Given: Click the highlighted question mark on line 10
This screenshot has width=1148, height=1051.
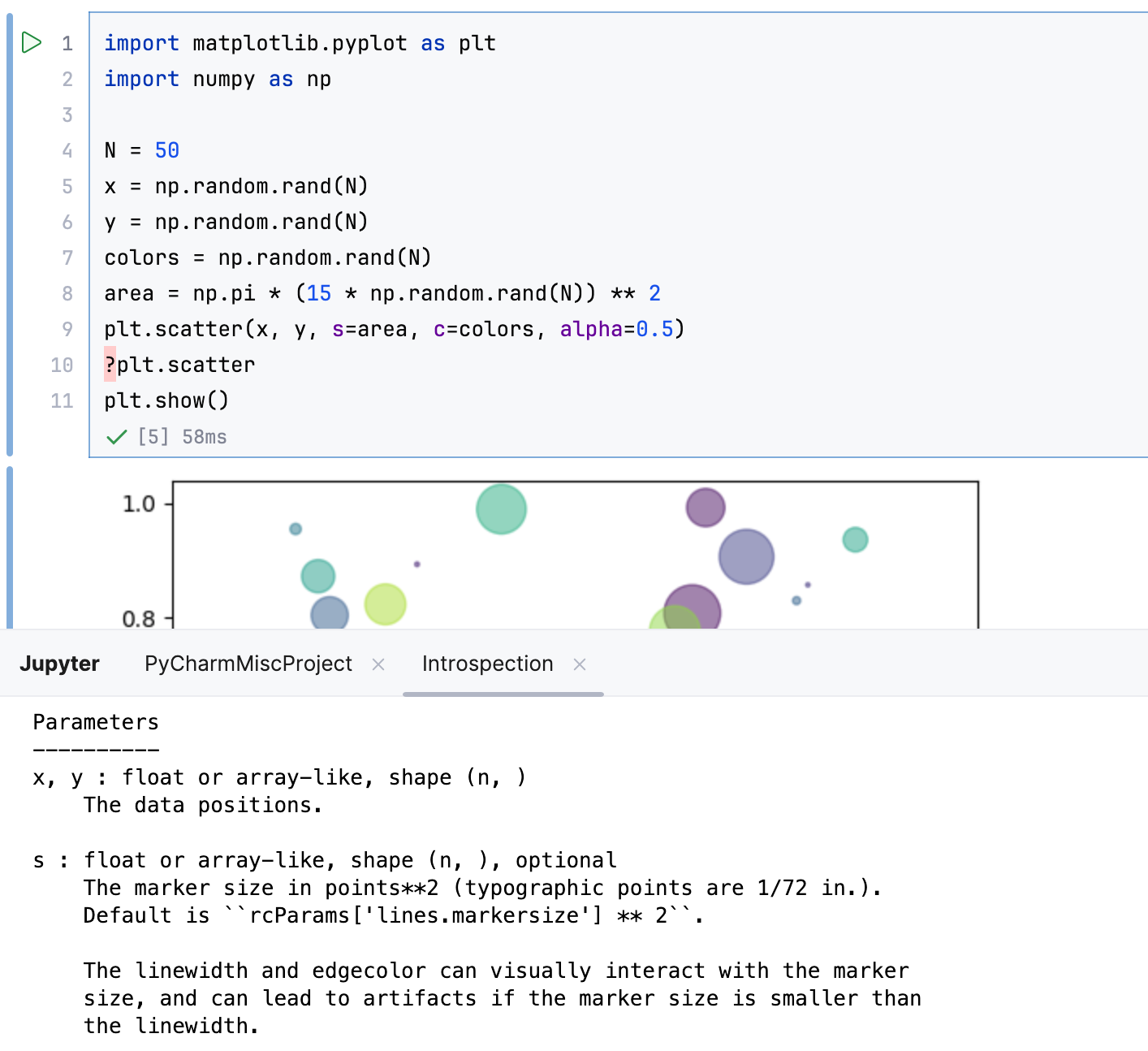Looking at the screenshot, I should coord(110,365).
